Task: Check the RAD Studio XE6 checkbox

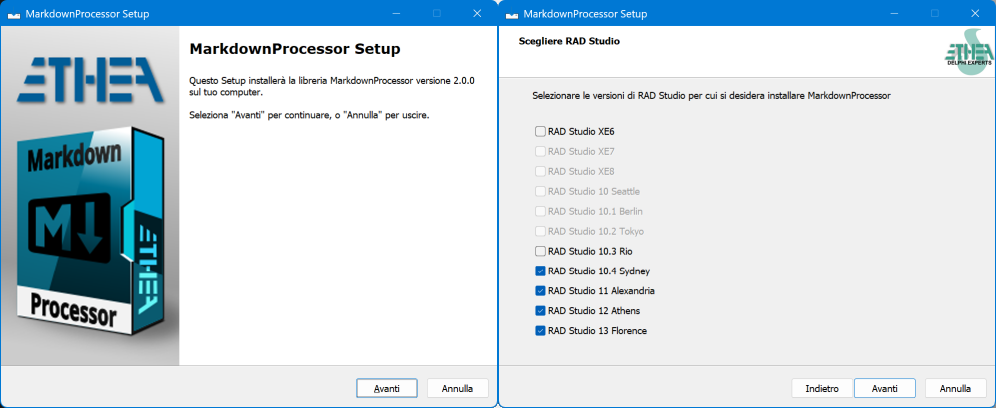Action: (x=540, y=132)
